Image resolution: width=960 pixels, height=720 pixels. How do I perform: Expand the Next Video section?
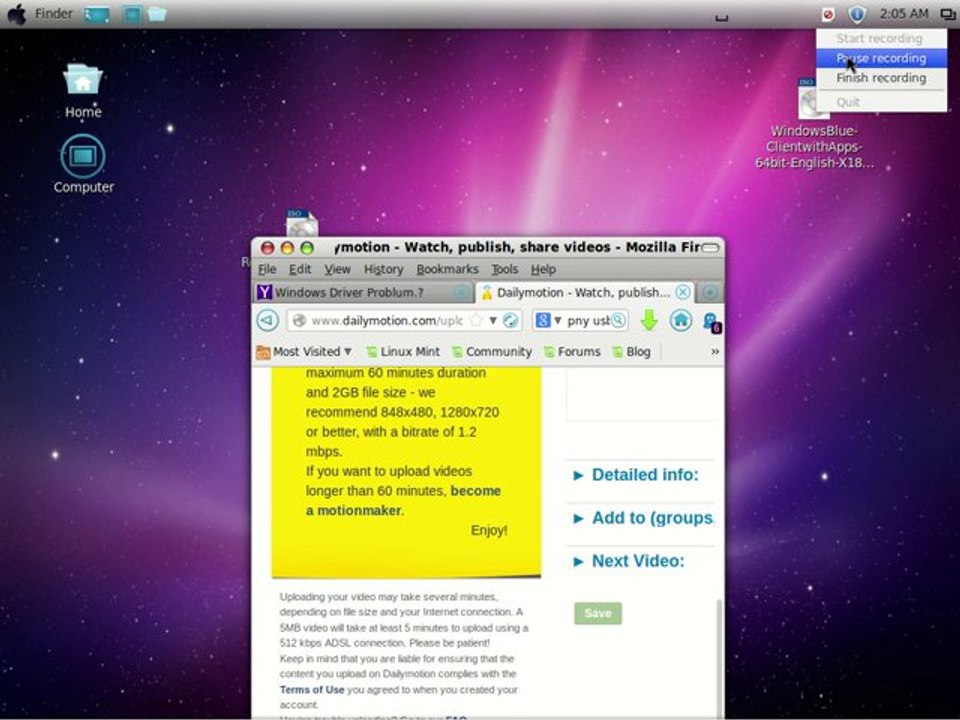click(629, 561)
